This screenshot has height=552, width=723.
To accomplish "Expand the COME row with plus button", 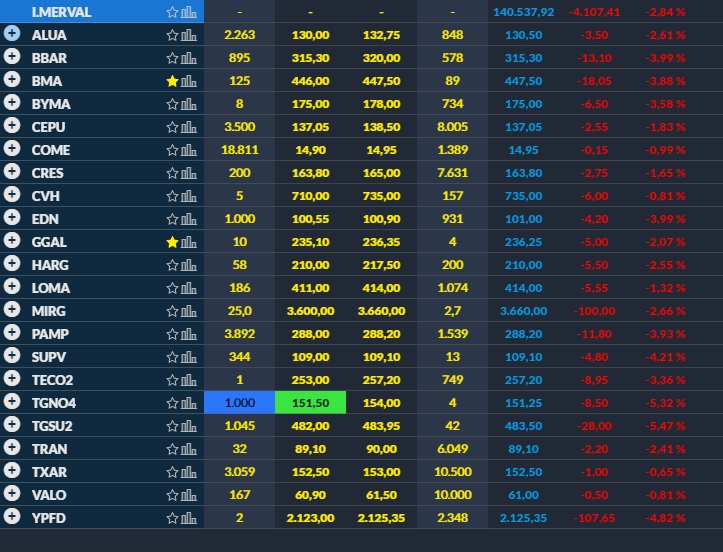I will point(12,148).
